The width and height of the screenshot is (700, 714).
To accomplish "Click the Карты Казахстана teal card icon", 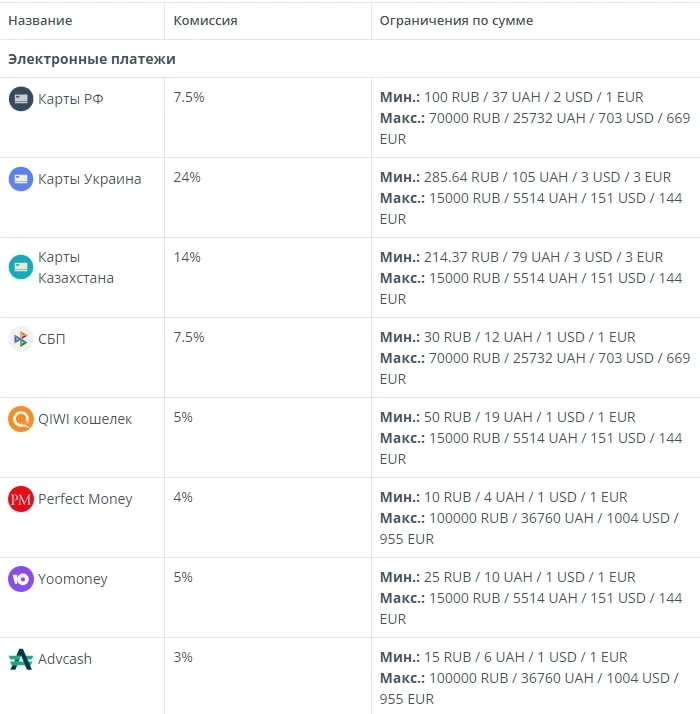I will (x=21, y=267).
